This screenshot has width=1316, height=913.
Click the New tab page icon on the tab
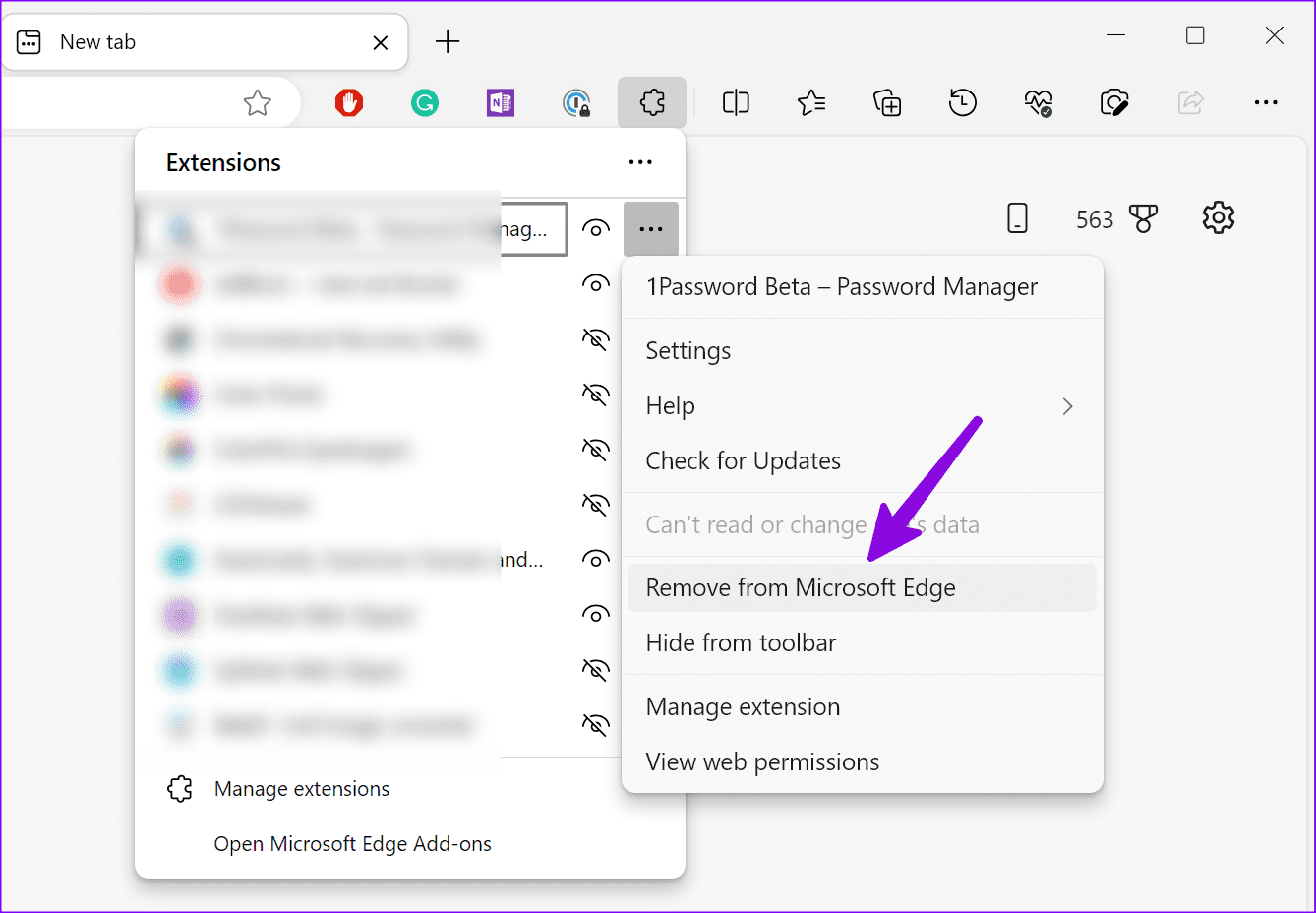29,42
